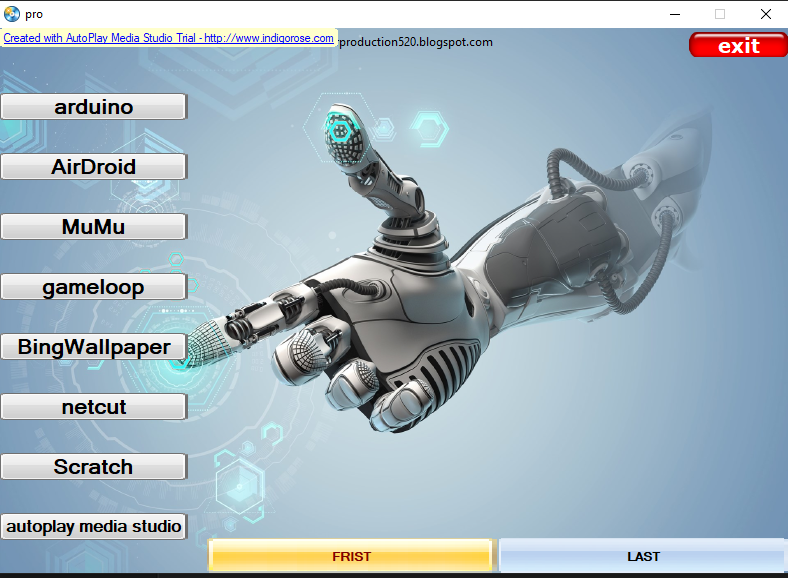Screen dimensions: 788x578
Task: Open autoplay media studio button
Action: coord(93,526)
